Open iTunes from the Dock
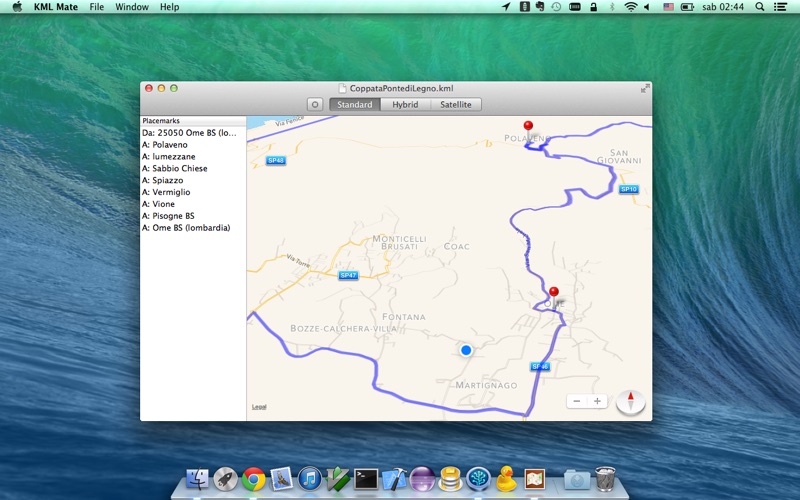 310,479
